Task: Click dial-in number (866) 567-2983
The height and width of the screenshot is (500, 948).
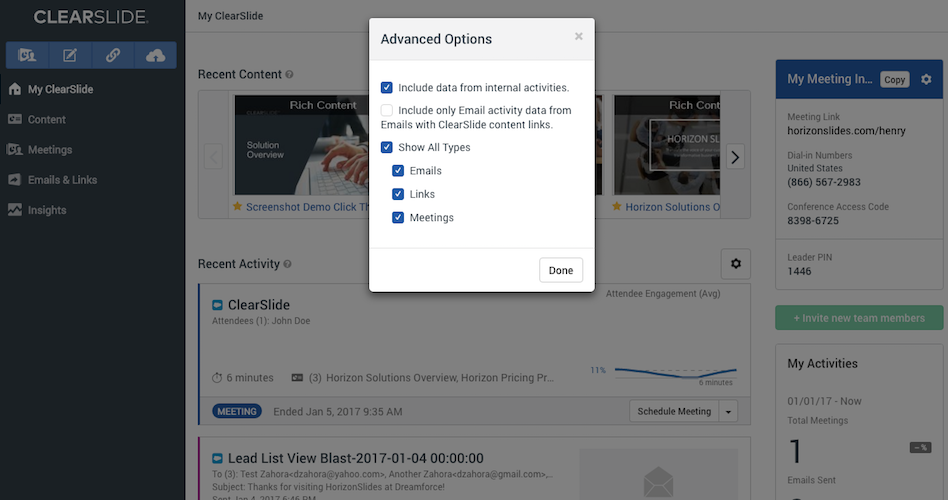Action: pos(824,182)
